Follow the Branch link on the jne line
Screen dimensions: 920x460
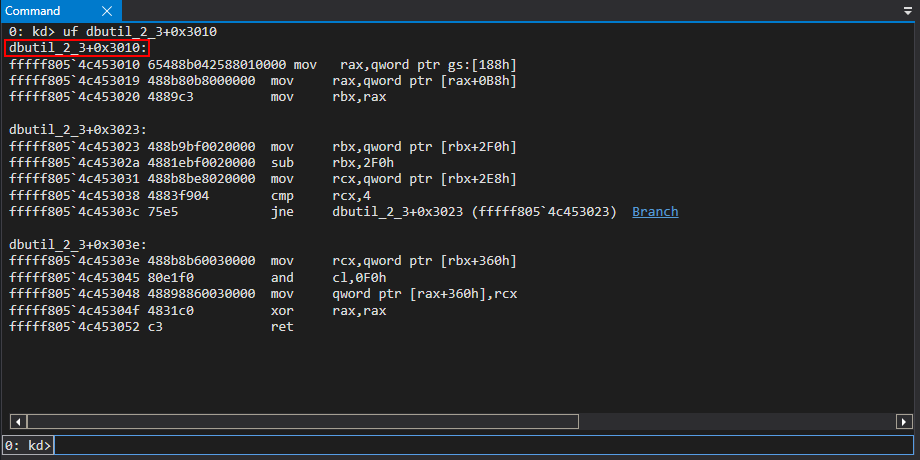[655, 212]
